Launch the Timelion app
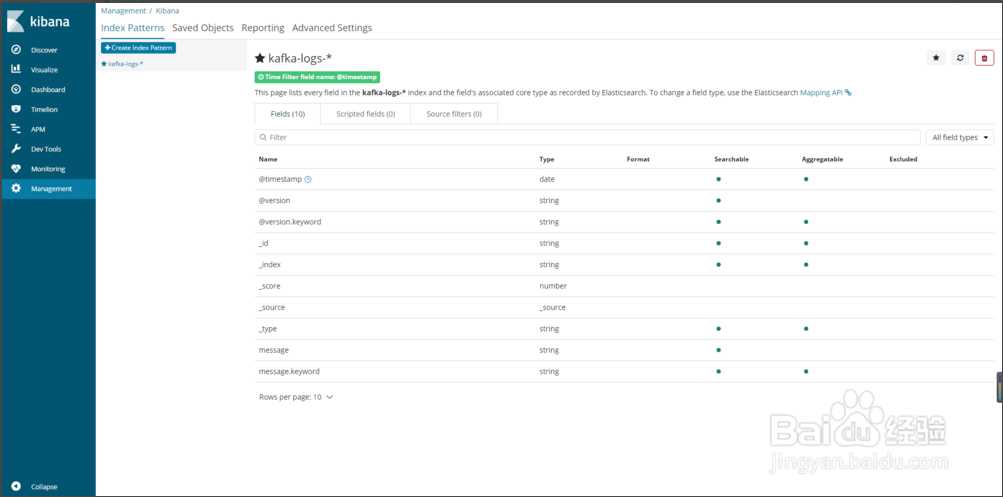This screenshot has width=1003, height=497. point(44,110)
